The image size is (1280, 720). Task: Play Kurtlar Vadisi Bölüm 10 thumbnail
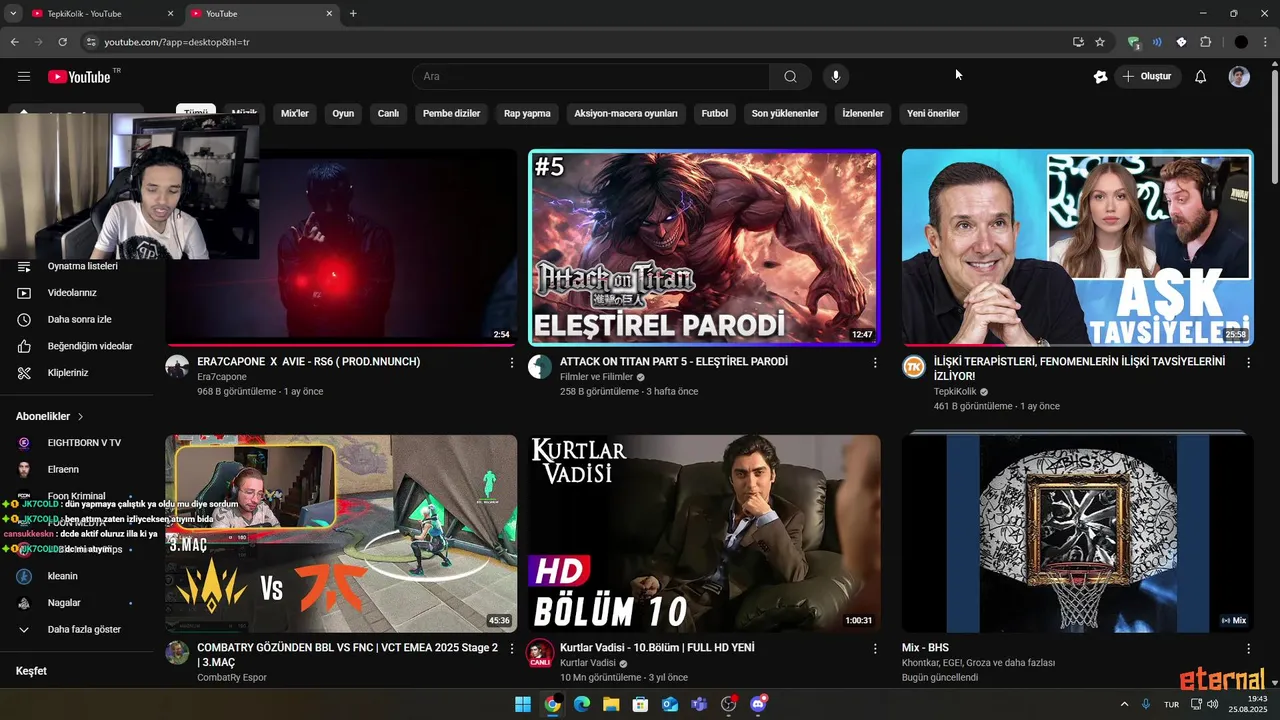tap(704, 533)
